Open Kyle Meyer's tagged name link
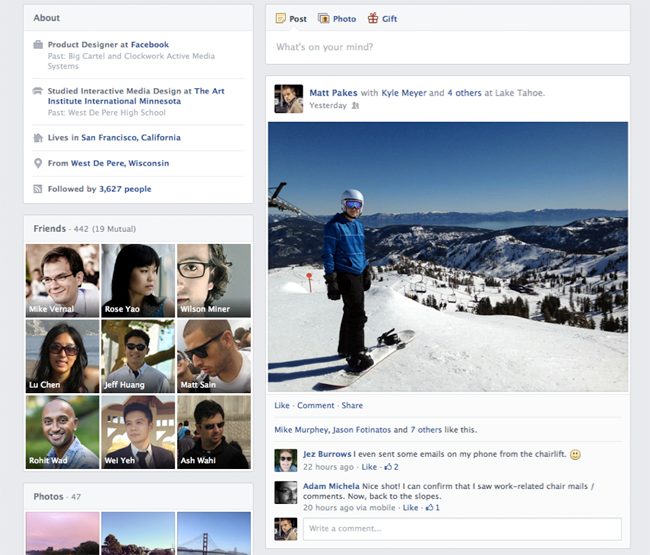Image resolution: width=650 pixels, height=555 pixels. pos(404,93)
